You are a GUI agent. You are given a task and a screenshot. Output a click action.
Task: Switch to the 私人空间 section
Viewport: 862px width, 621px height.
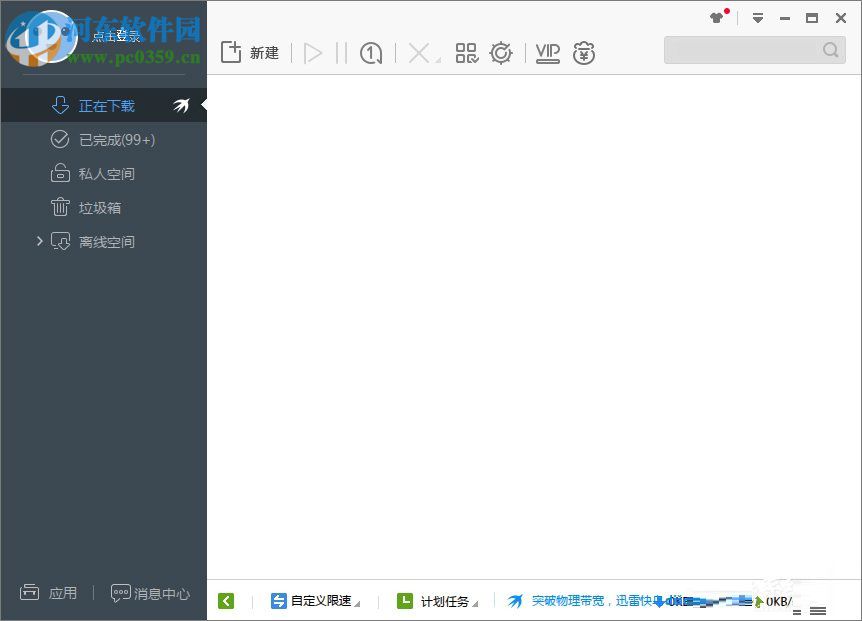[x=103, y=173]
